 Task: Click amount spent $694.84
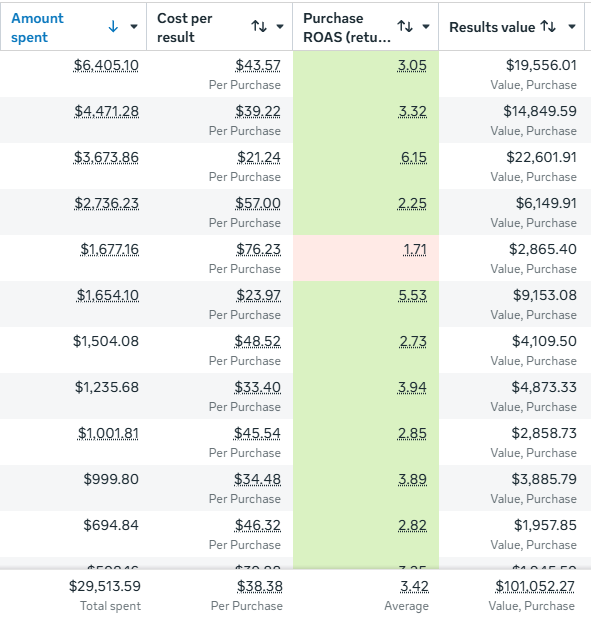click(x=111, y=525)
